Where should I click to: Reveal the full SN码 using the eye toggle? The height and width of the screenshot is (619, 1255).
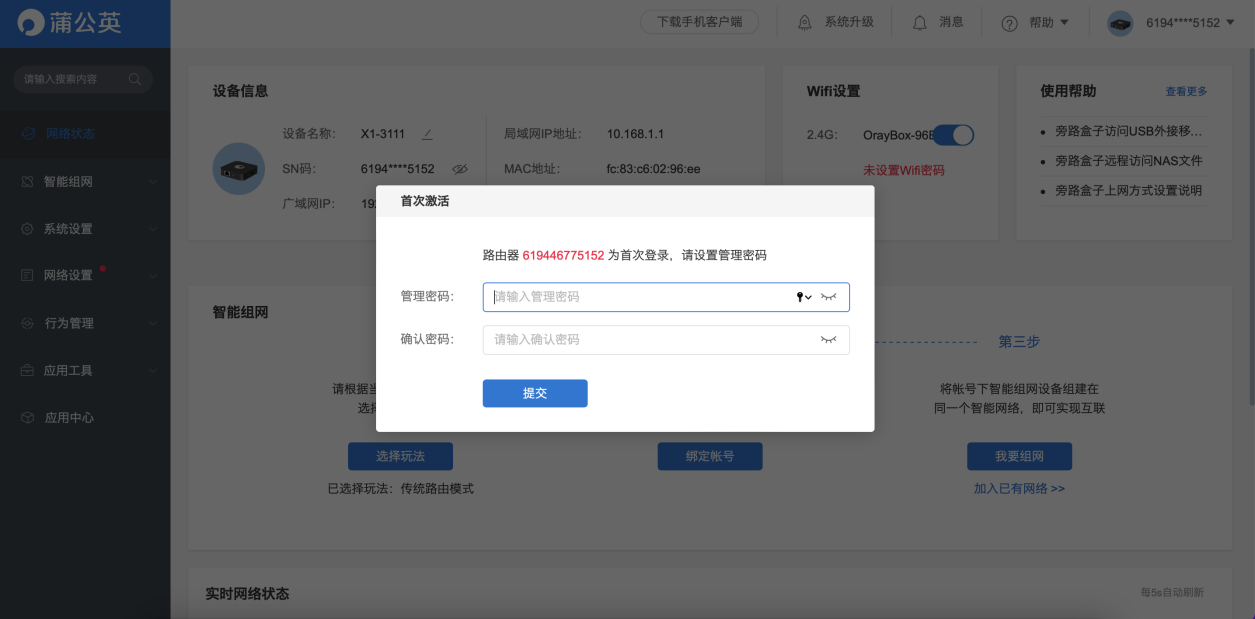tap(460, 168)
